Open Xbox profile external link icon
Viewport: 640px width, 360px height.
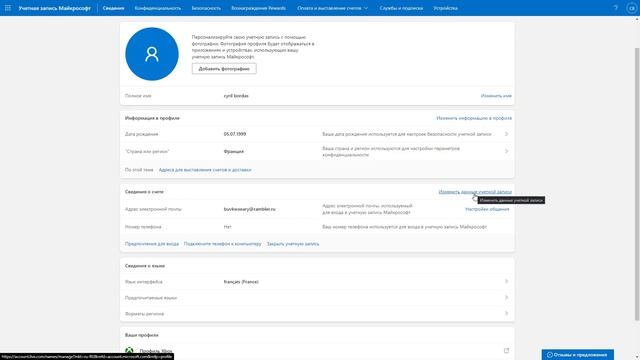(506, 351)
